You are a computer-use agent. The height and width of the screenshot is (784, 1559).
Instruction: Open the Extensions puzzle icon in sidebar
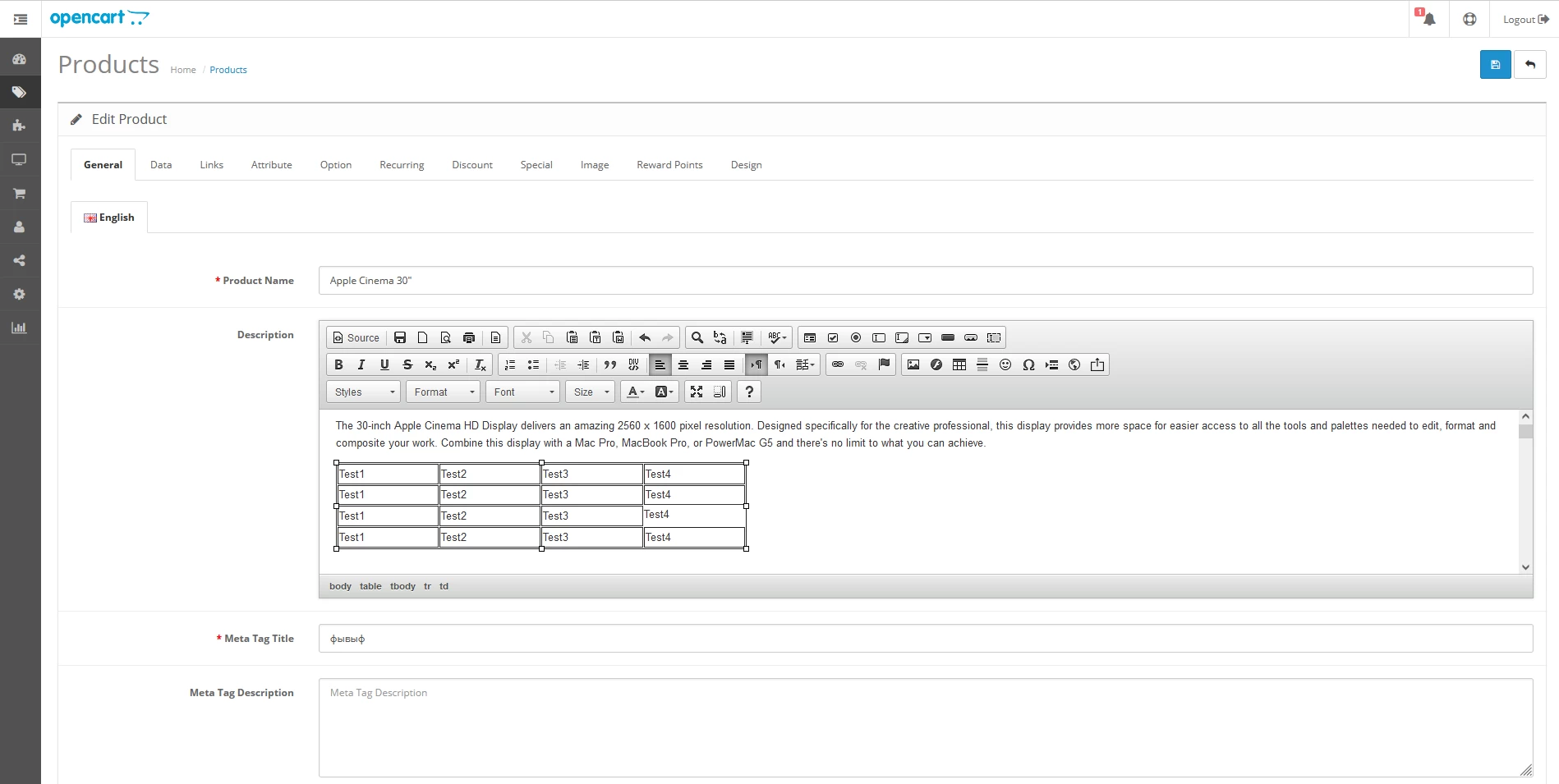[x=19, y=126]
